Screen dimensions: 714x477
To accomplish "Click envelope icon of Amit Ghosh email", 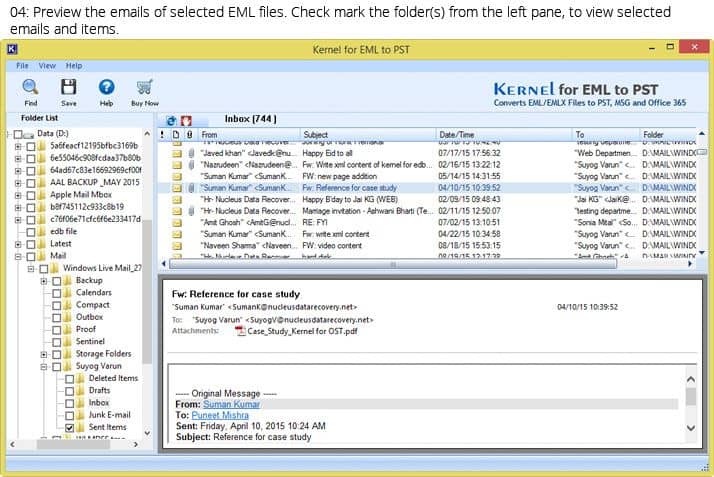I will point(177,223).
